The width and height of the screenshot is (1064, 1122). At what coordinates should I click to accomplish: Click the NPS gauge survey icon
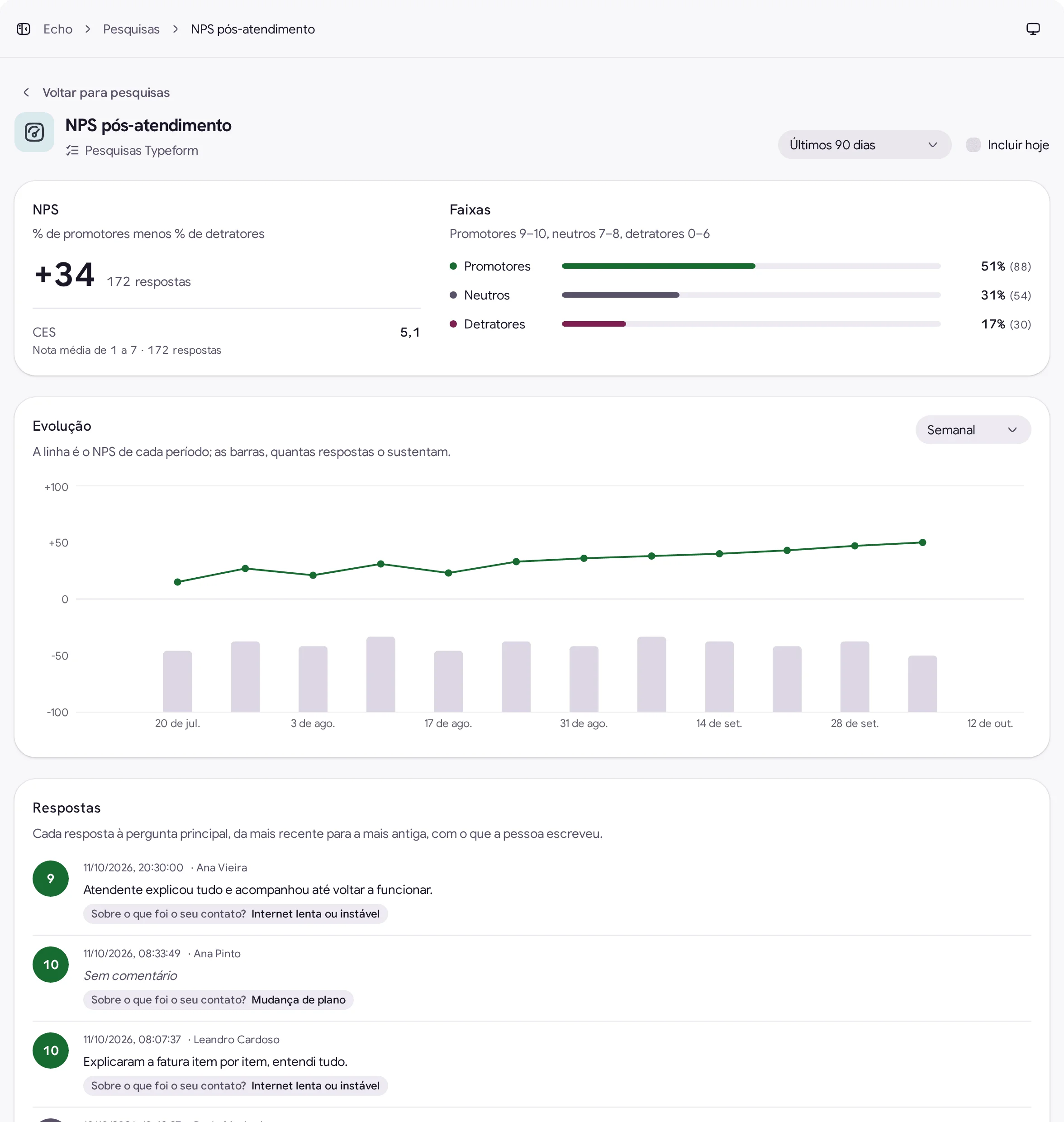click(x=34, y=132)
